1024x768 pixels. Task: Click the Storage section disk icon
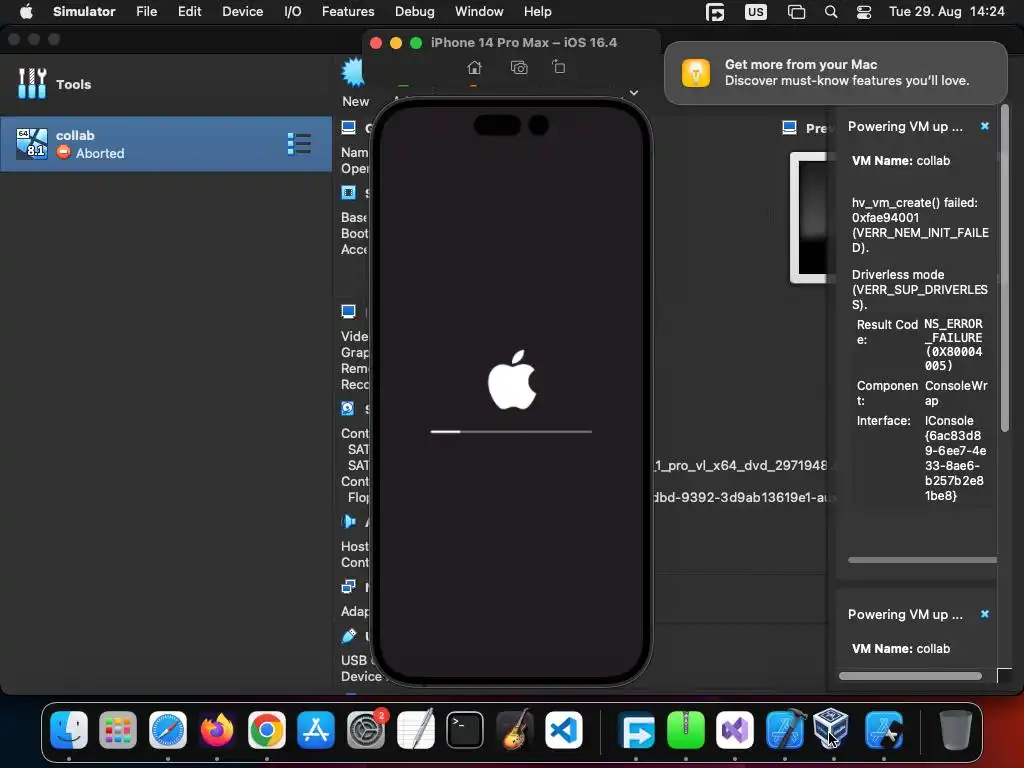[x=348, y=409]
